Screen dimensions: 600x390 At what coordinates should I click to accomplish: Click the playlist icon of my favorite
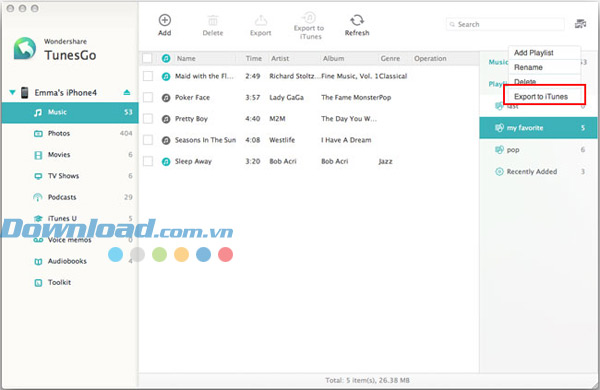499,128
